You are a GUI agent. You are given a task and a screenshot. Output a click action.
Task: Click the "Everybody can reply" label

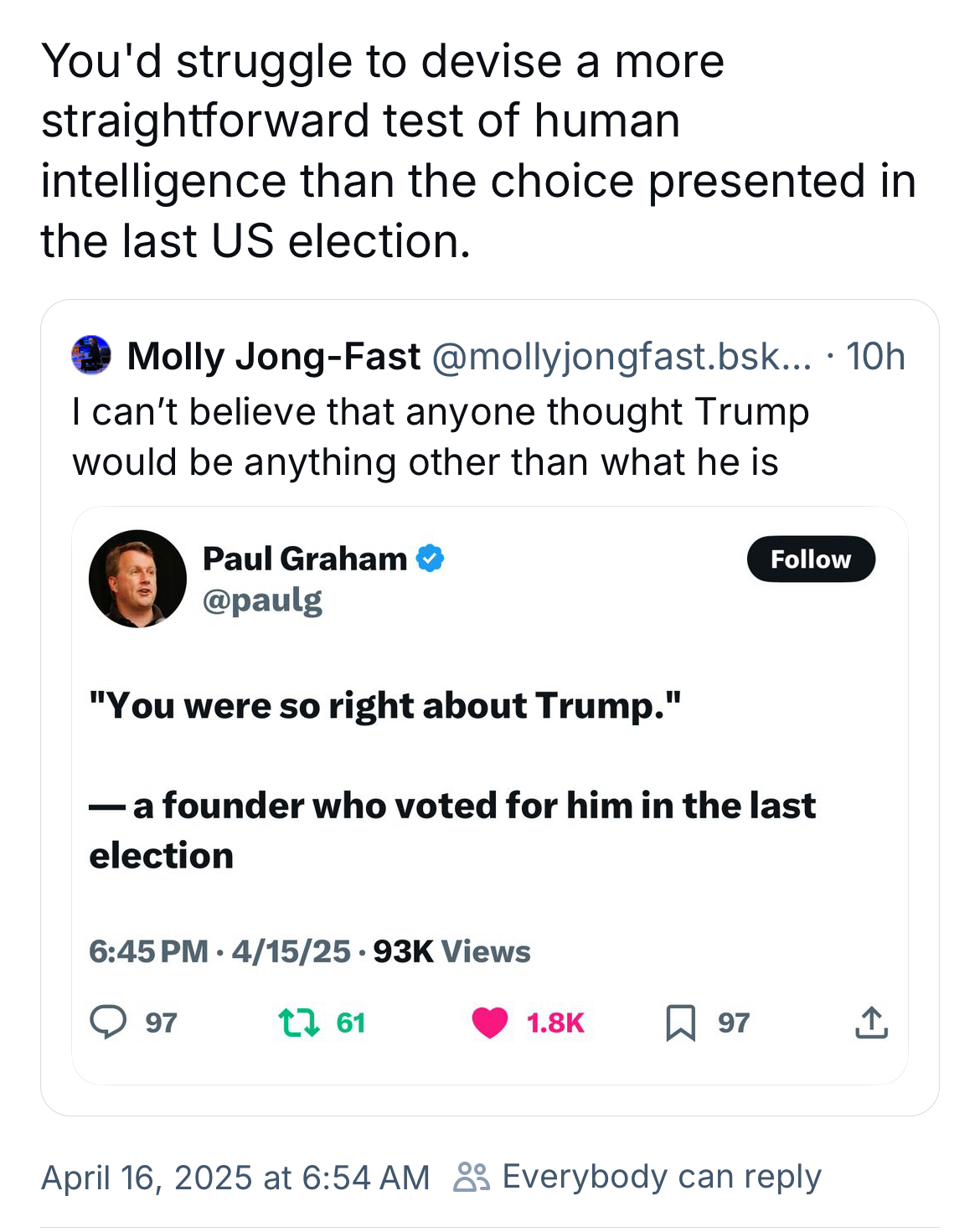pos(662,1177)
